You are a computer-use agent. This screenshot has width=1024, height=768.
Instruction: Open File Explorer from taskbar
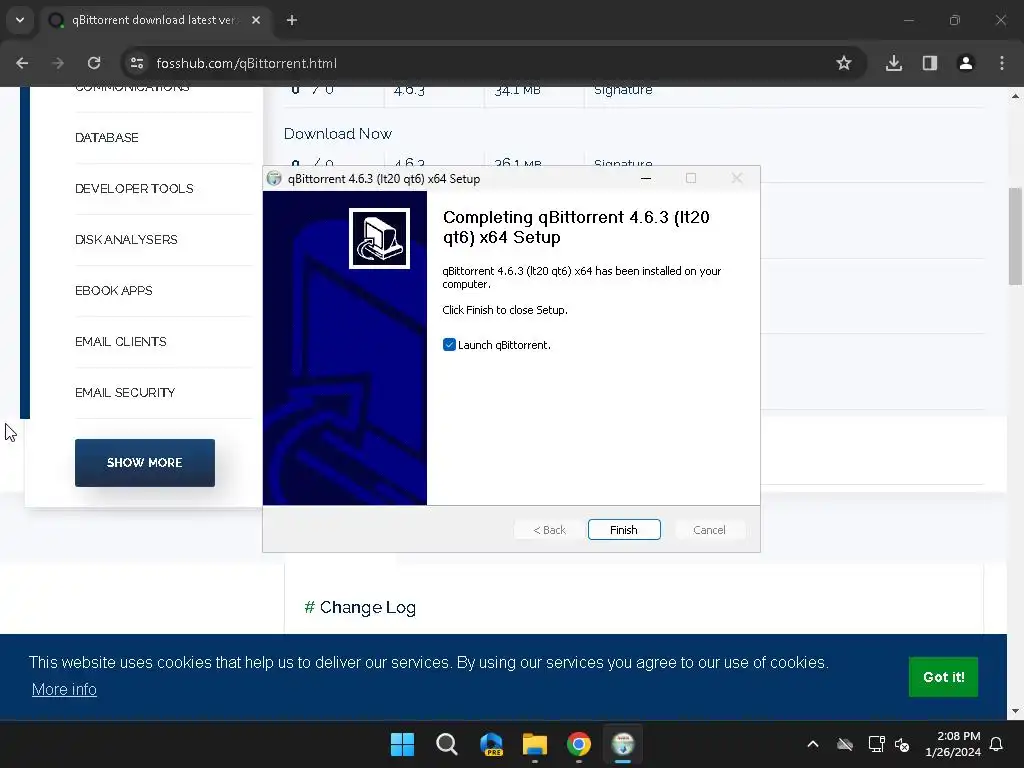pyautogui.click(x=535, y=744)
